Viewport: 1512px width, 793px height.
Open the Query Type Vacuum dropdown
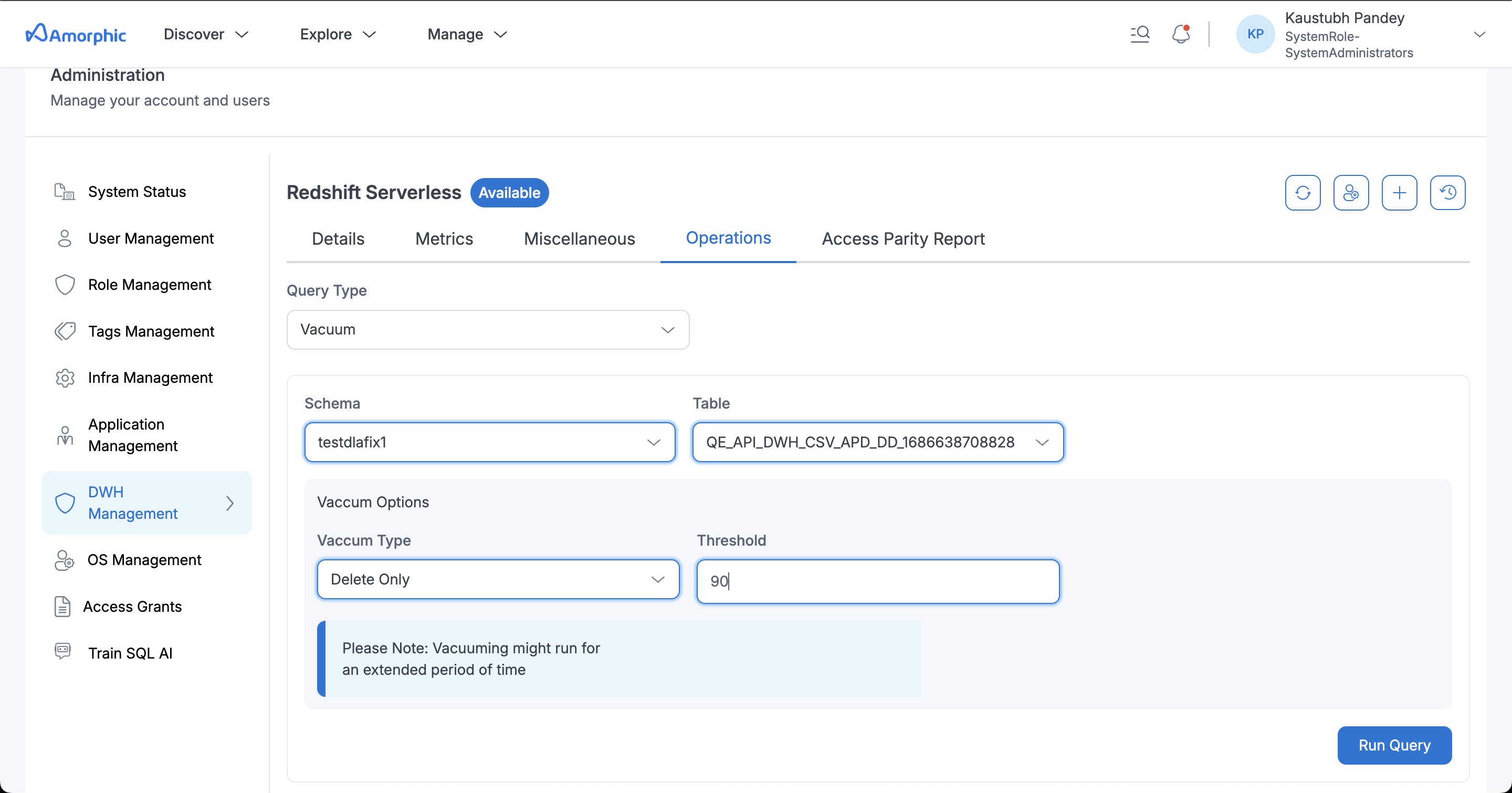487,329
